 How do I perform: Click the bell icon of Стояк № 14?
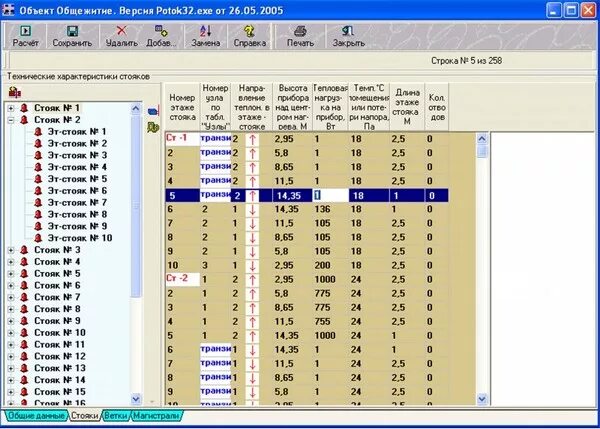(x=24, y=380)
